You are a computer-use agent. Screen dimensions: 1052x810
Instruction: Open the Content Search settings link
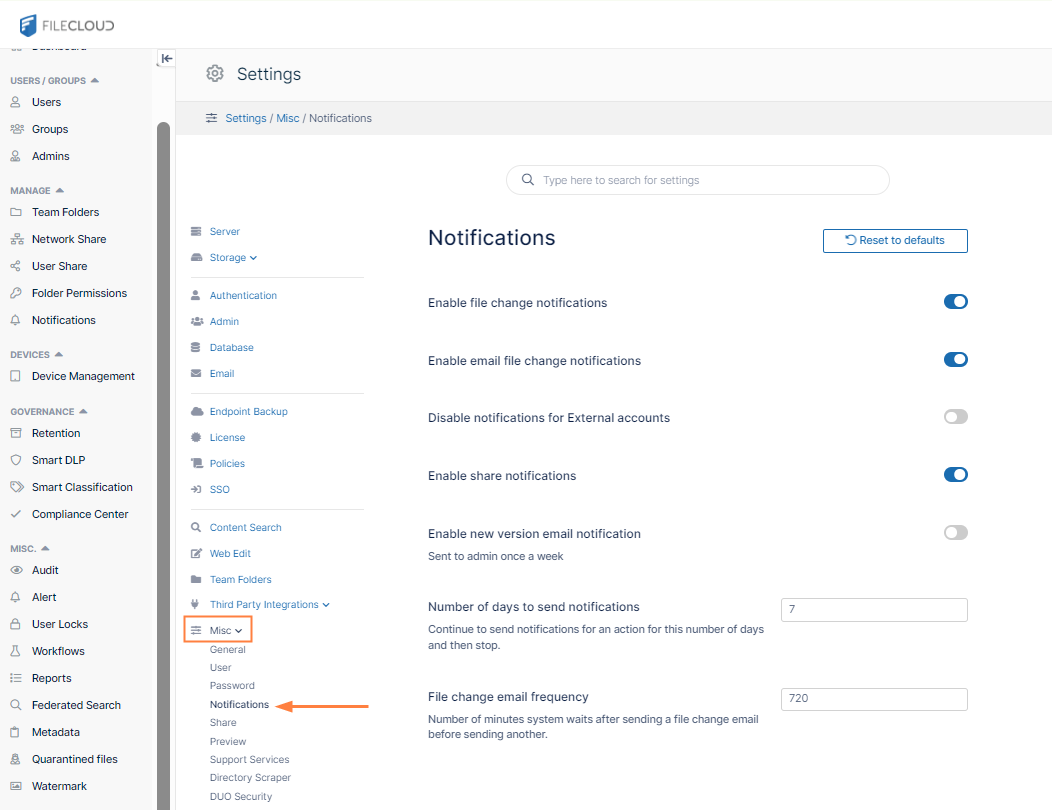pyautogui.click(x=246, y=527)
